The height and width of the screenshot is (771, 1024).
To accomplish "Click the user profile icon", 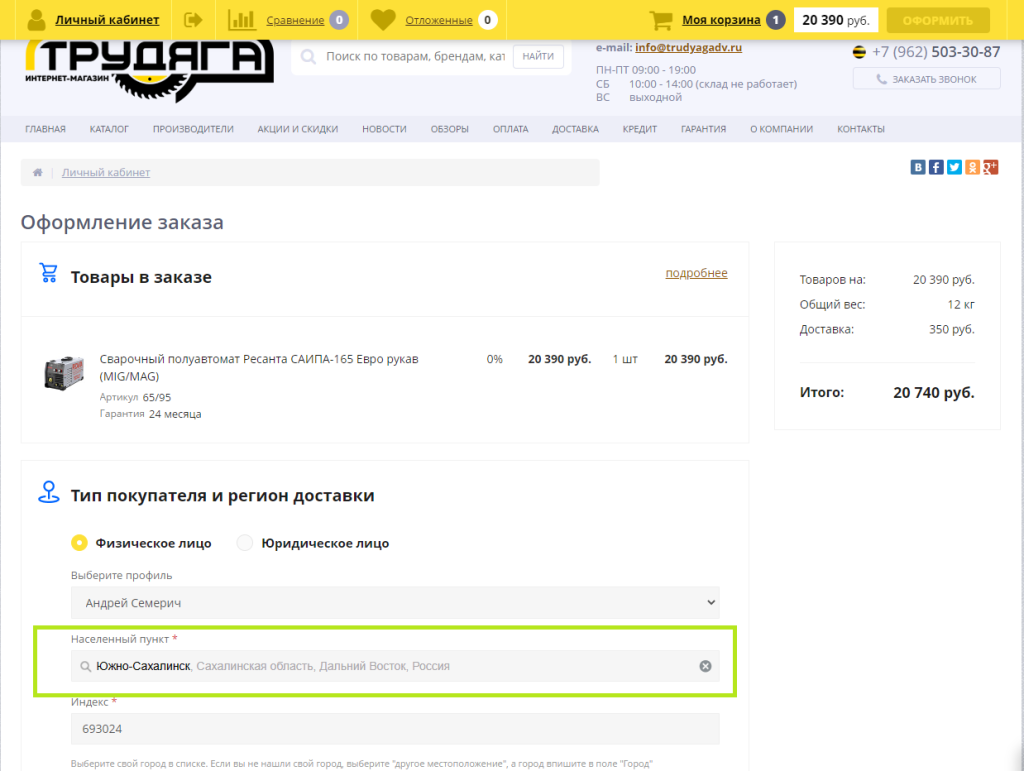I will click(37, 20).
